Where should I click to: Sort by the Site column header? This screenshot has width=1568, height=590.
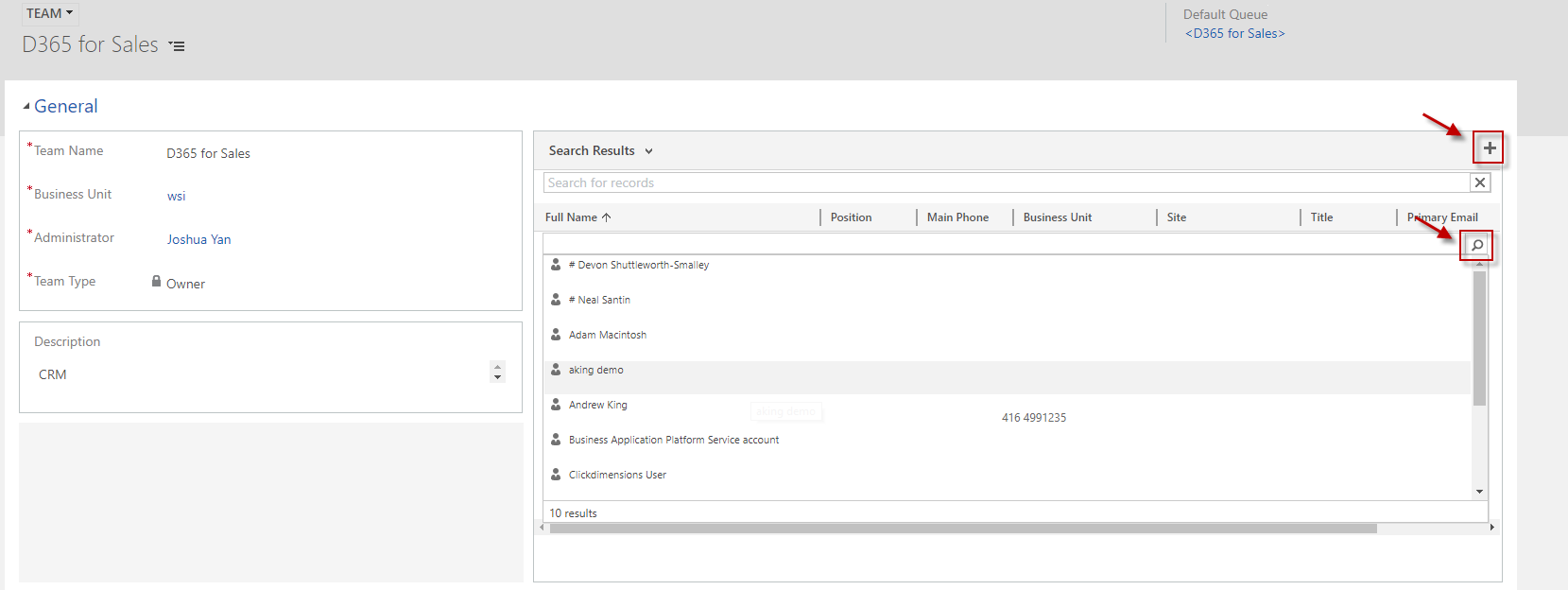pos(1176,217)
